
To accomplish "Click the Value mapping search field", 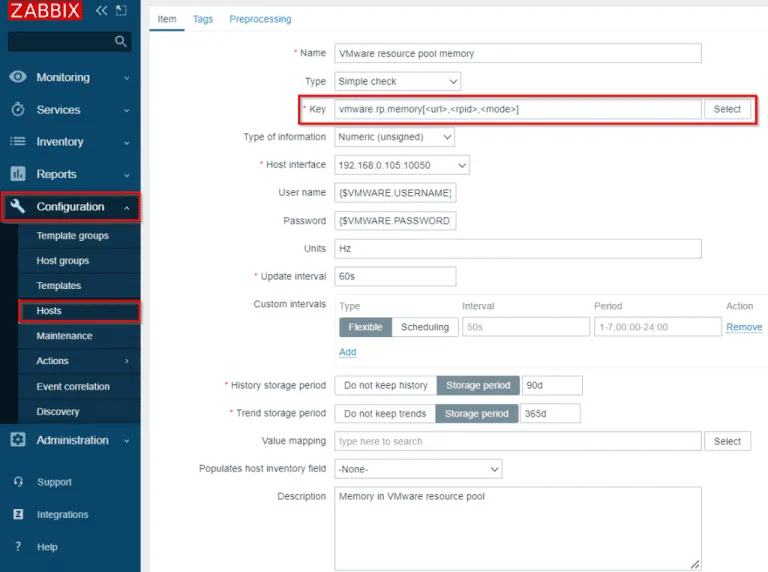I will [518, 441].
